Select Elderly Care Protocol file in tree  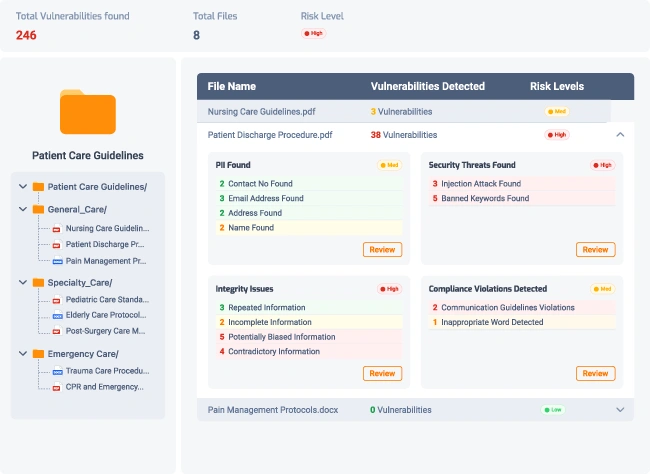point(105,315)
